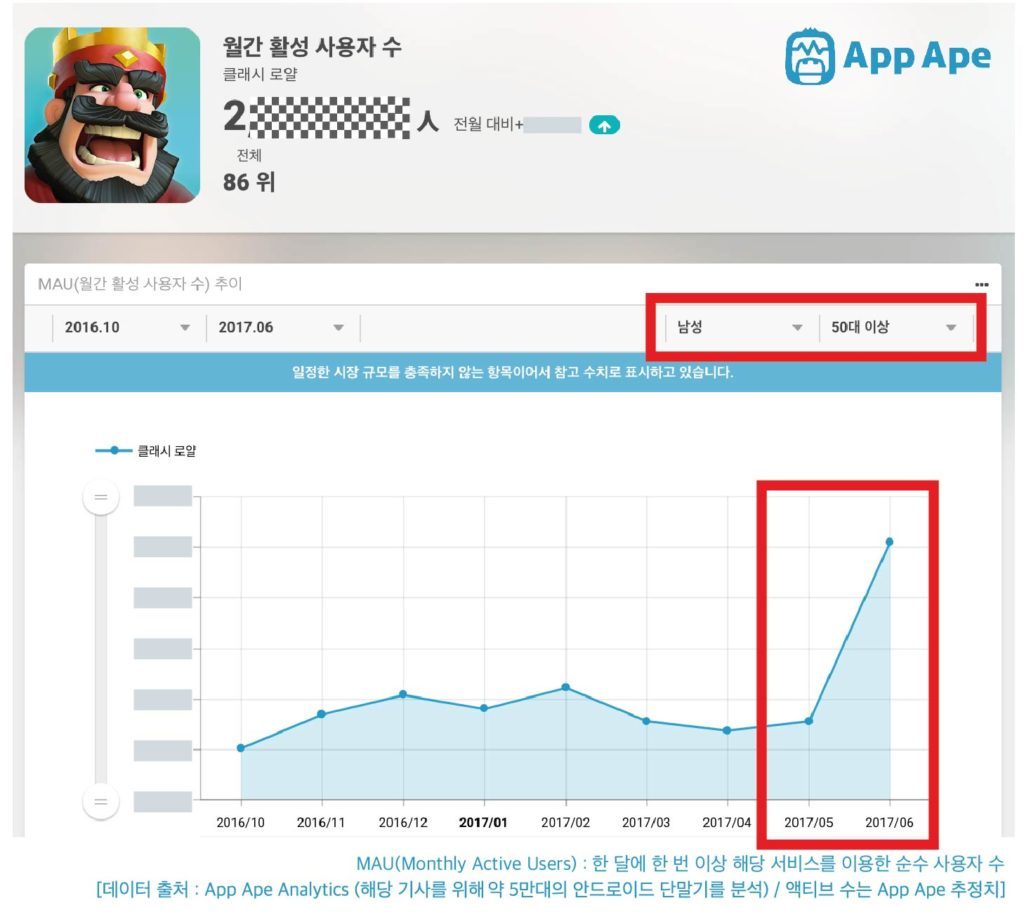
Task: Click the 2017/01 data point on chart
Action: coord(484,708)
